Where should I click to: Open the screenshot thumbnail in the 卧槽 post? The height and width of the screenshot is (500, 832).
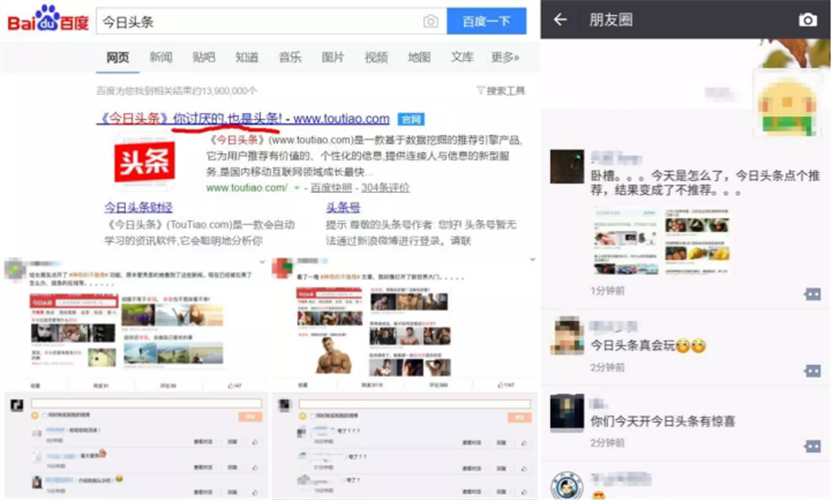(x=659, y=241)
